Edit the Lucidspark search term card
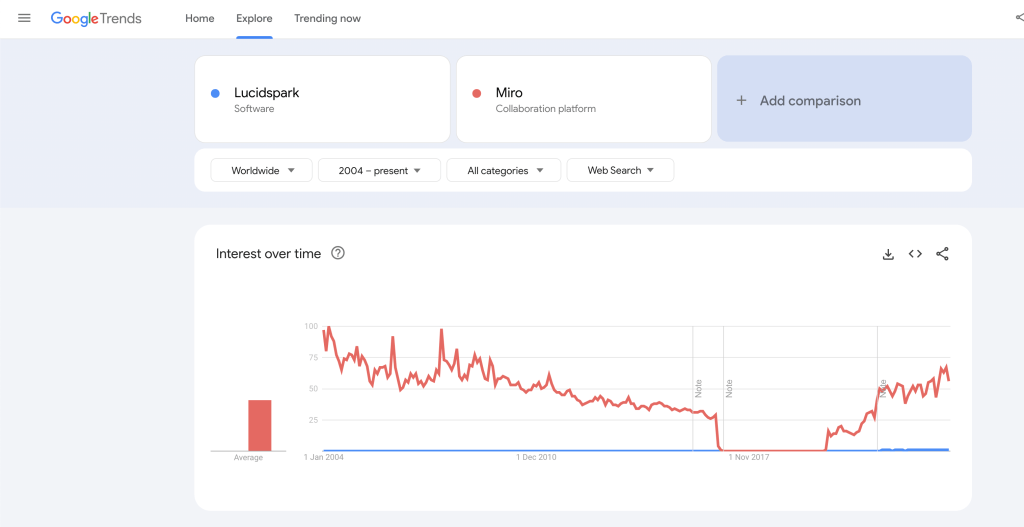The image size is (1024, 527). [x=323, y=99]
